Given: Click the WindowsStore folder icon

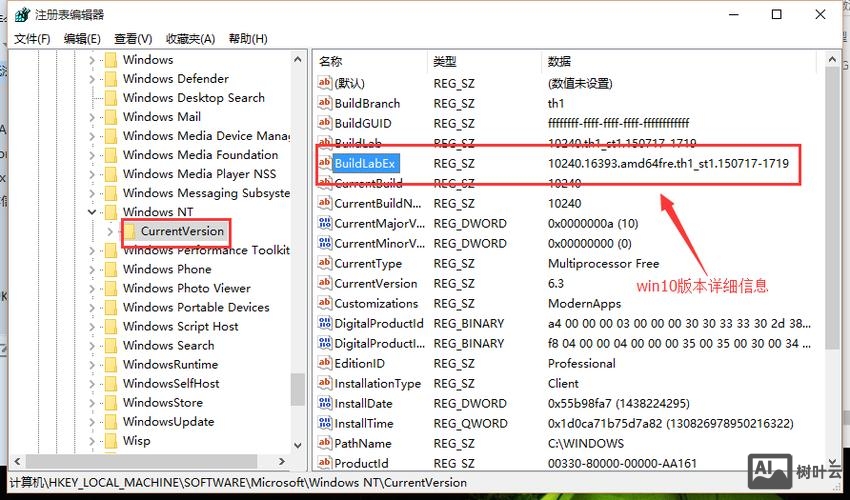Looking at the screenshot, I should click(x=111, y=402).
